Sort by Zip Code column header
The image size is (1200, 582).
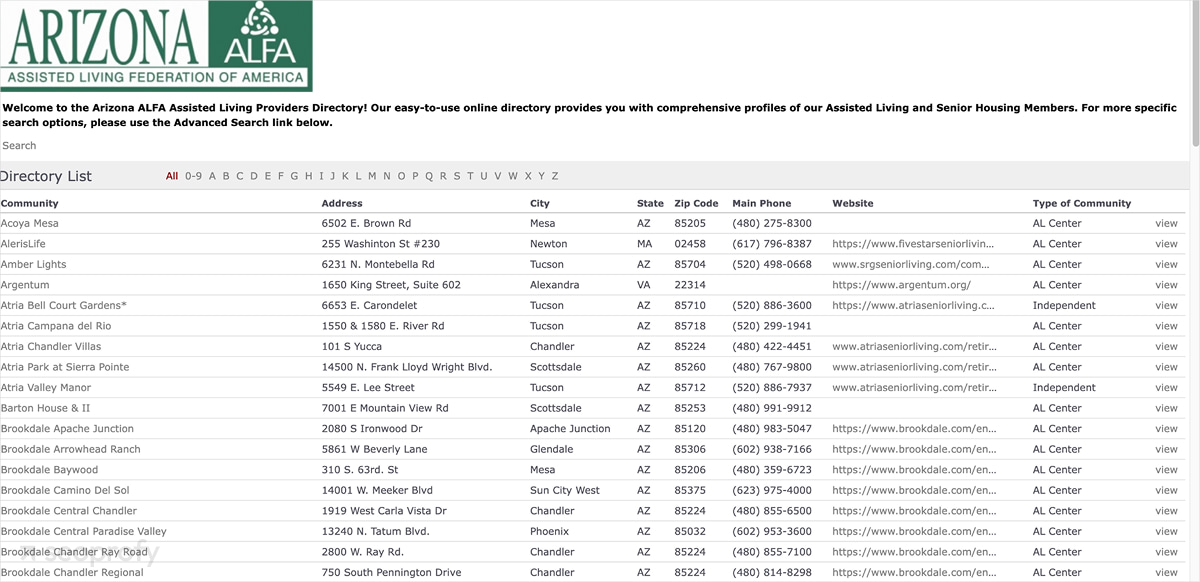click(x=696, y=203)
